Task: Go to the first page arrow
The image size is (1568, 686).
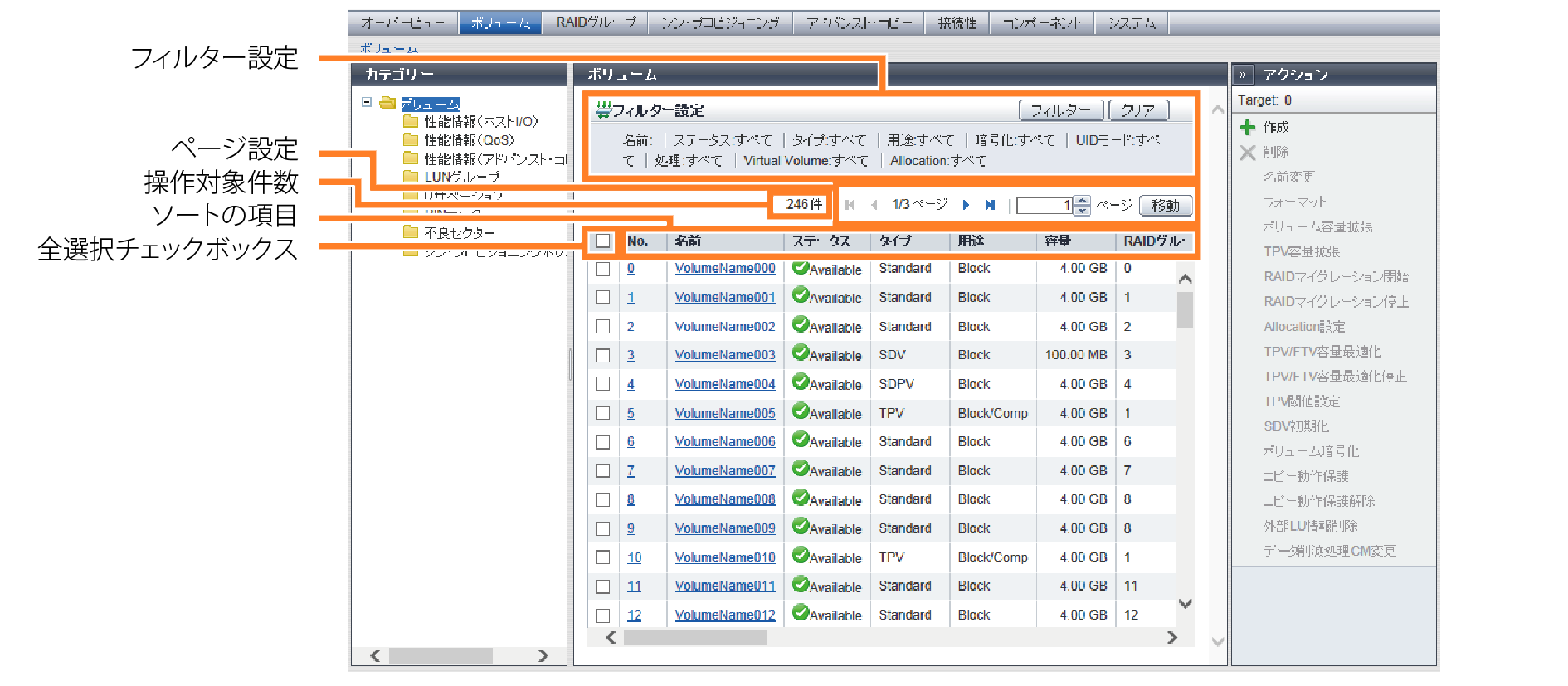Action: click(850, 205)
